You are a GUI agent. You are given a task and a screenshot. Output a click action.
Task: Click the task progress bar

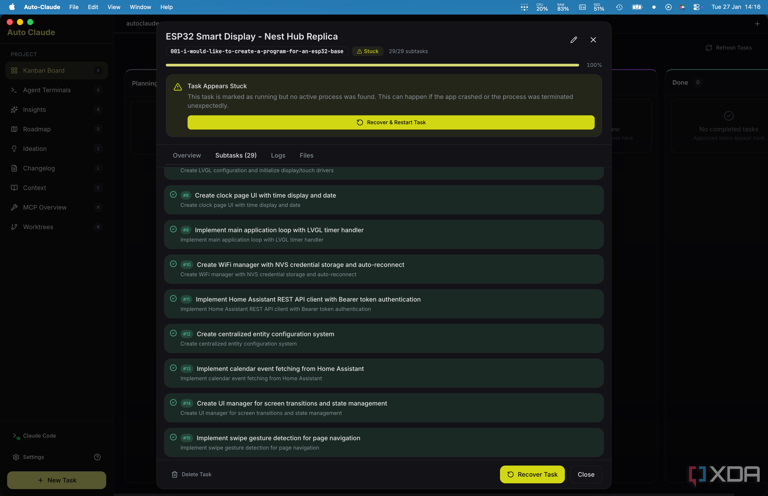[372, 65]
